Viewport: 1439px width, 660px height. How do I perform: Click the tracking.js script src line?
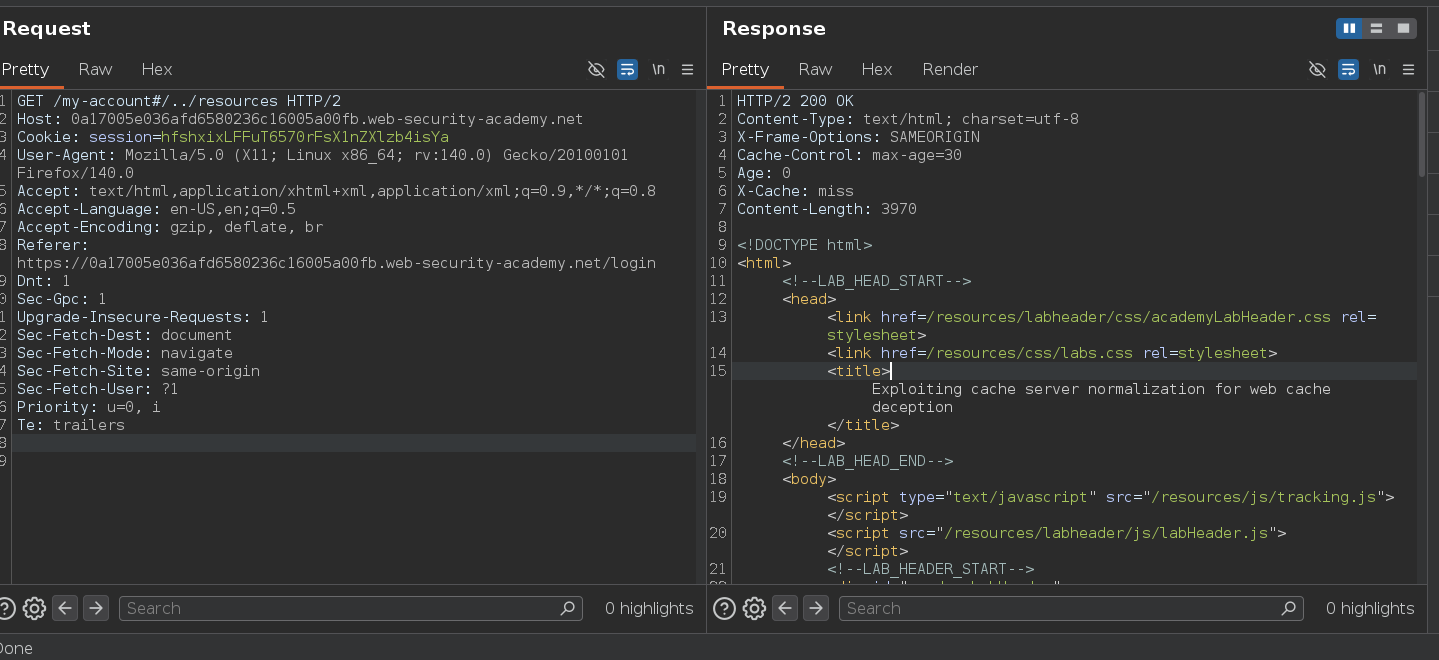pos(1110,497)
